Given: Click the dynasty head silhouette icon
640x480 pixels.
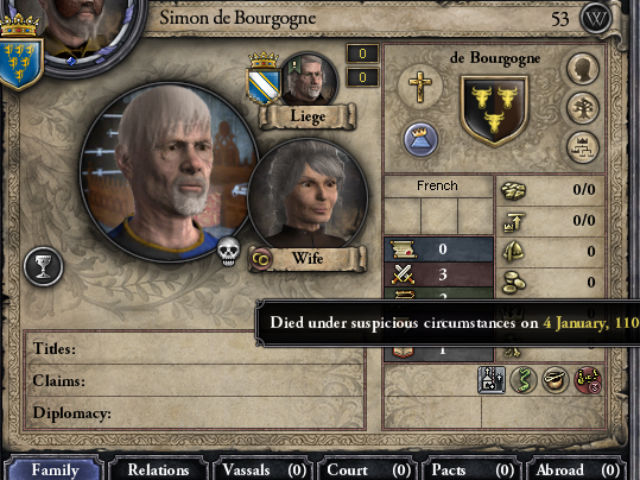Looking at the screenshot, I should pyautogui.click(x=583, y=69).
